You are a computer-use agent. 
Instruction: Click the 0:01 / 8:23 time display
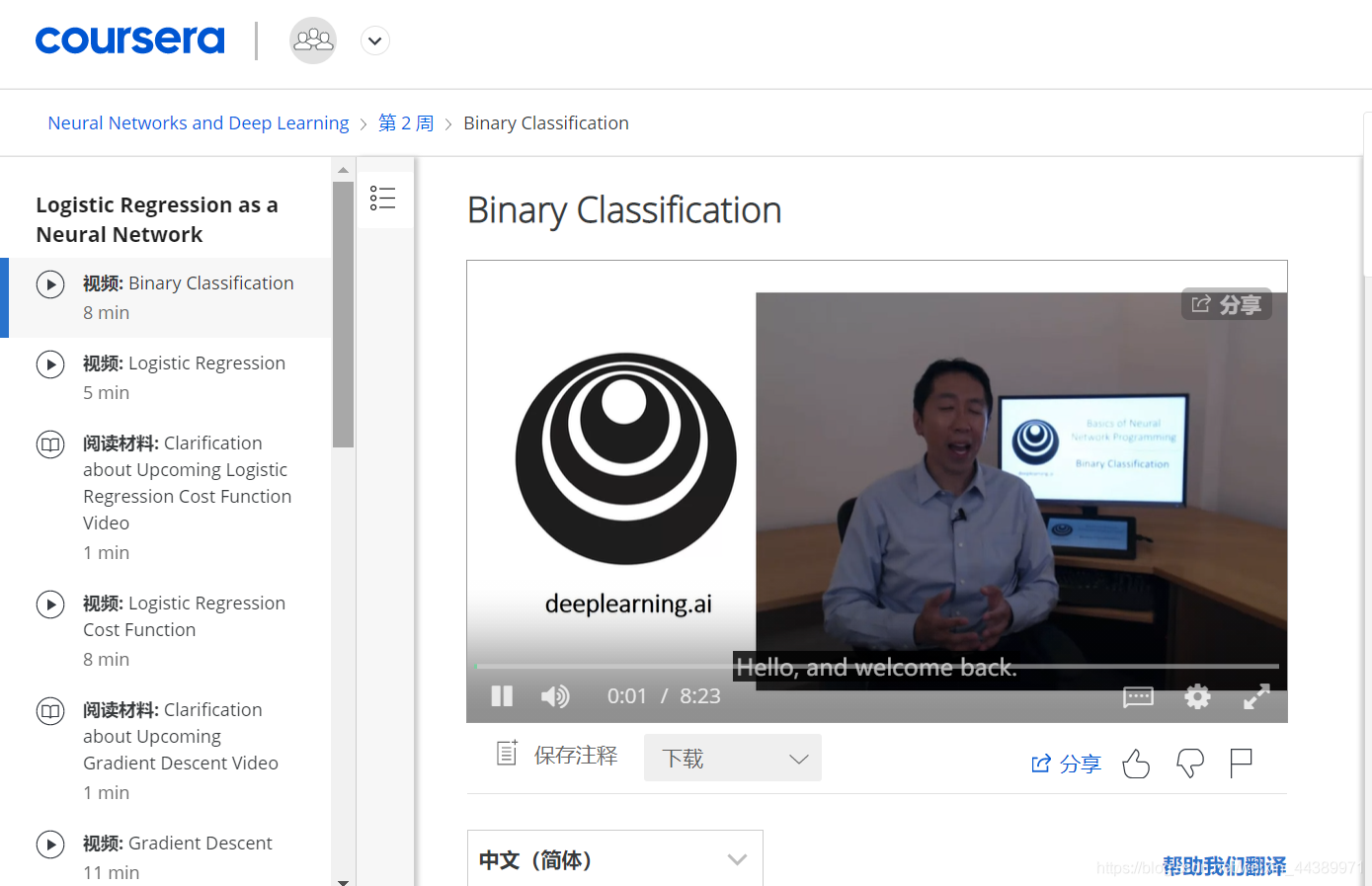[664, 696]
